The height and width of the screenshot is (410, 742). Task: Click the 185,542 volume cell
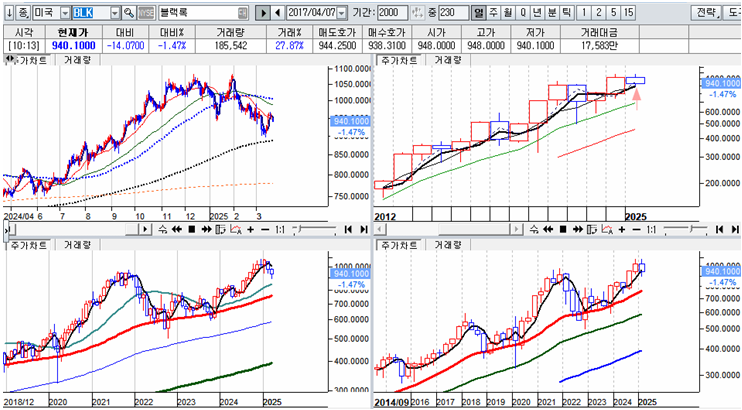[x=230, y=46]
